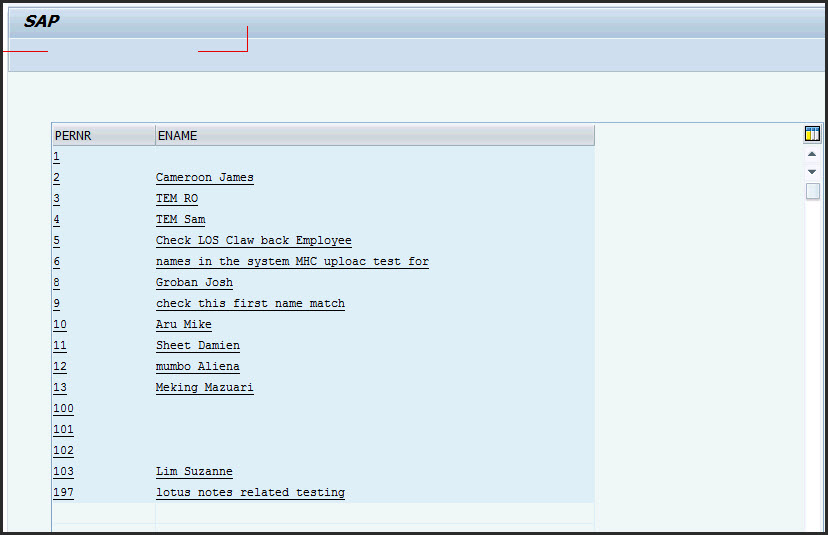The image size is (828, 535).
Task: Click PERNR value 9
Action: coord(57,303)
